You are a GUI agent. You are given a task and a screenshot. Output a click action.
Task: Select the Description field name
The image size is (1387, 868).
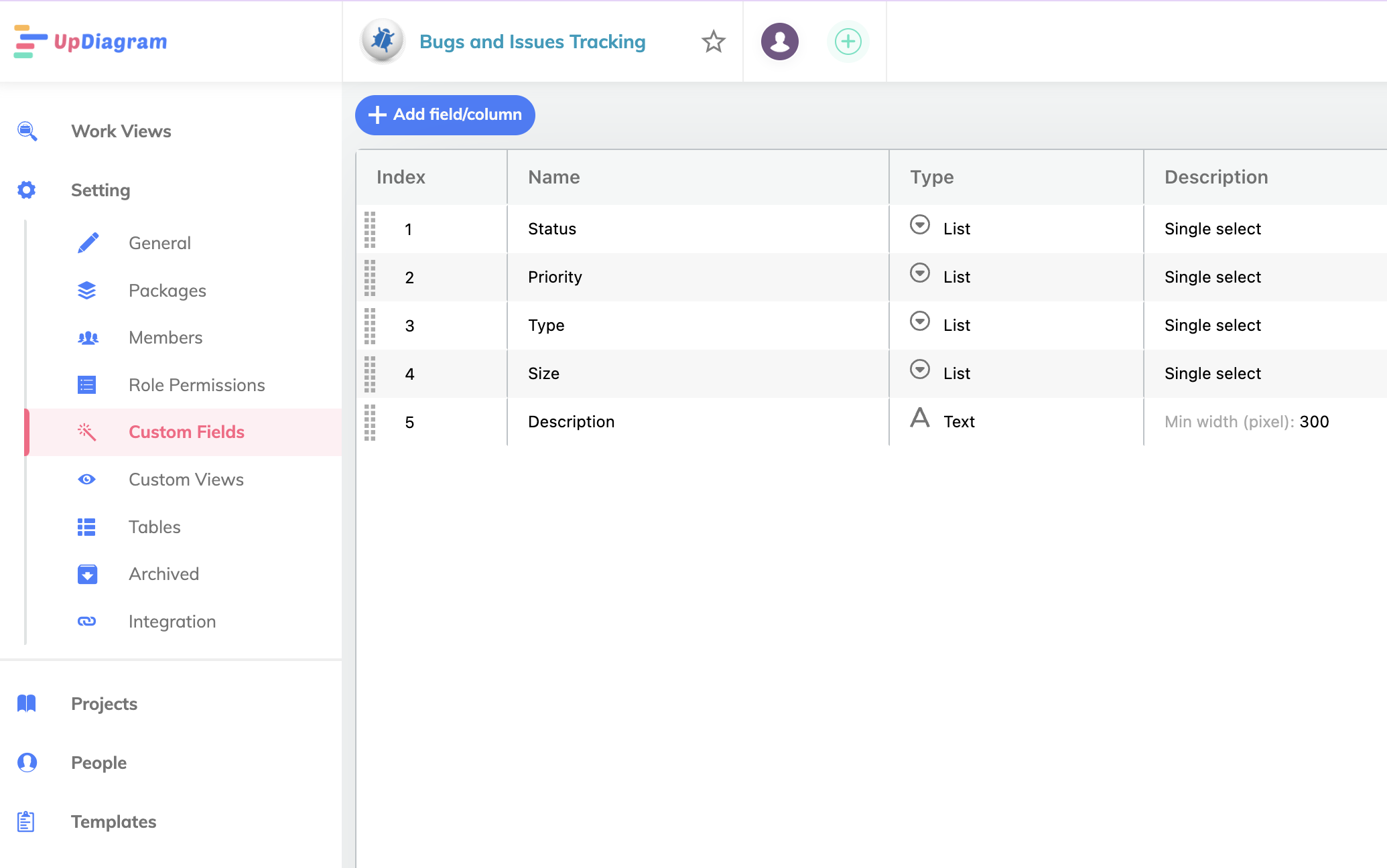click(x=572, y=422)
